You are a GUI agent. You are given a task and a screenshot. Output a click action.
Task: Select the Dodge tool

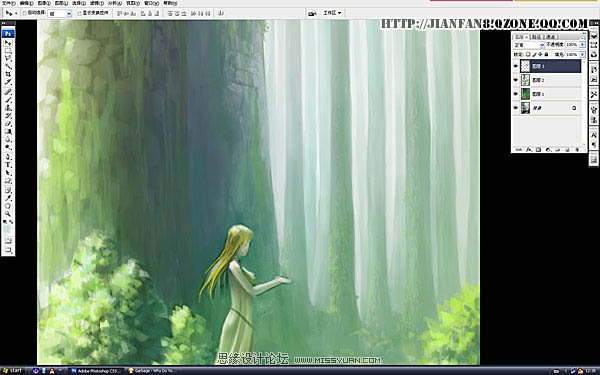click(x=8, y=147)
